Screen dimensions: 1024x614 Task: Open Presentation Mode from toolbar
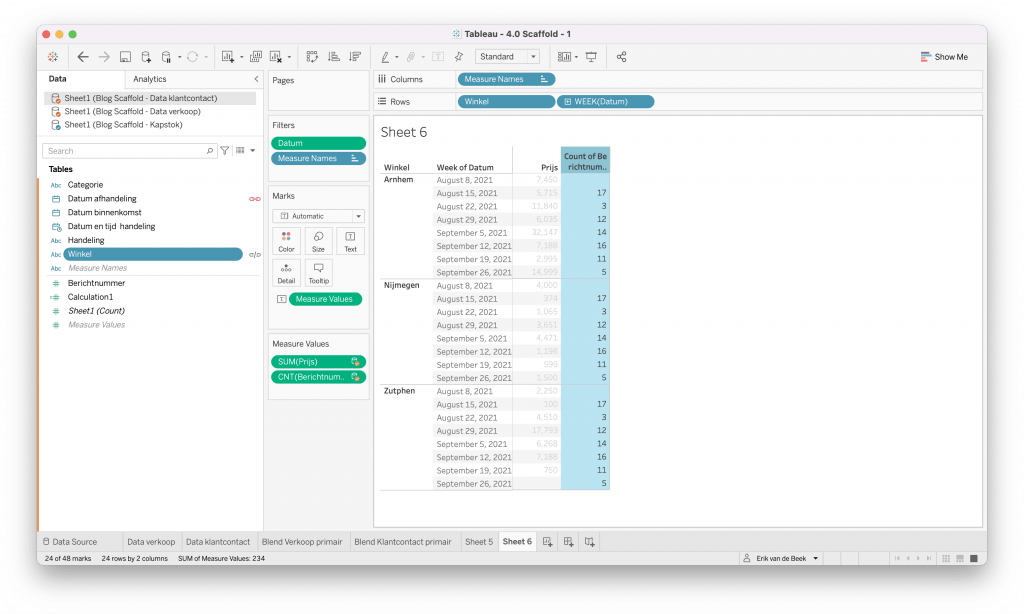click(591, 57)
